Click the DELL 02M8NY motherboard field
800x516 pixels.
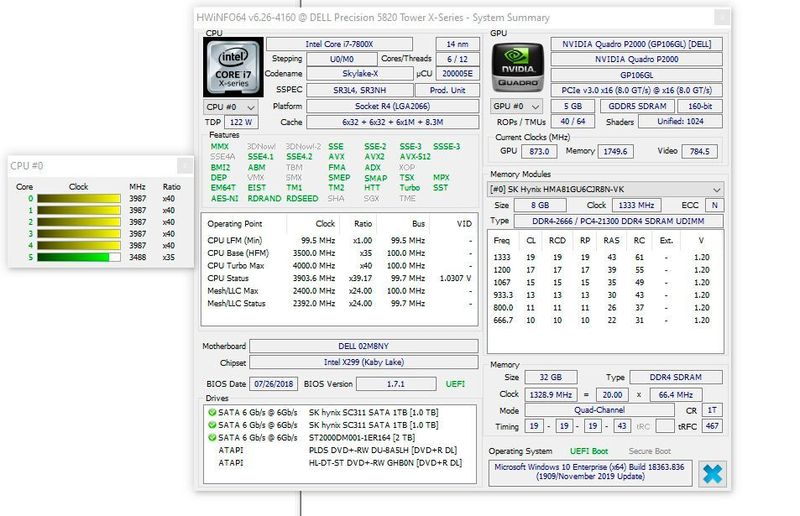(363, 346)
